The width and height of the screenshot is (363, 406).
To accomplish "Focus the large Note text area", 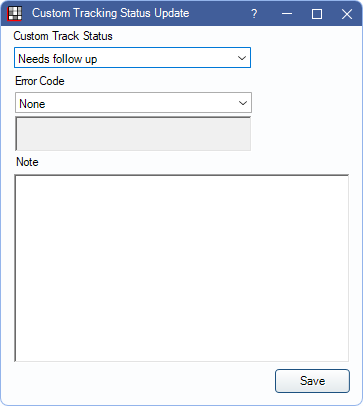I will pyautogui.click(x=182, y=268).
